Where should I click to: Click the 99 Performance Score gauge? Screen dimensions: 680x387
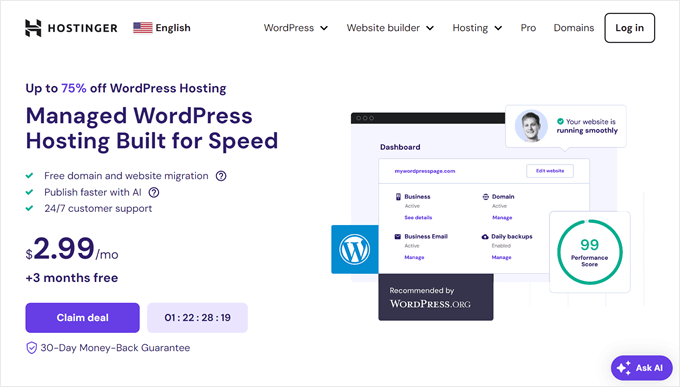590,252
